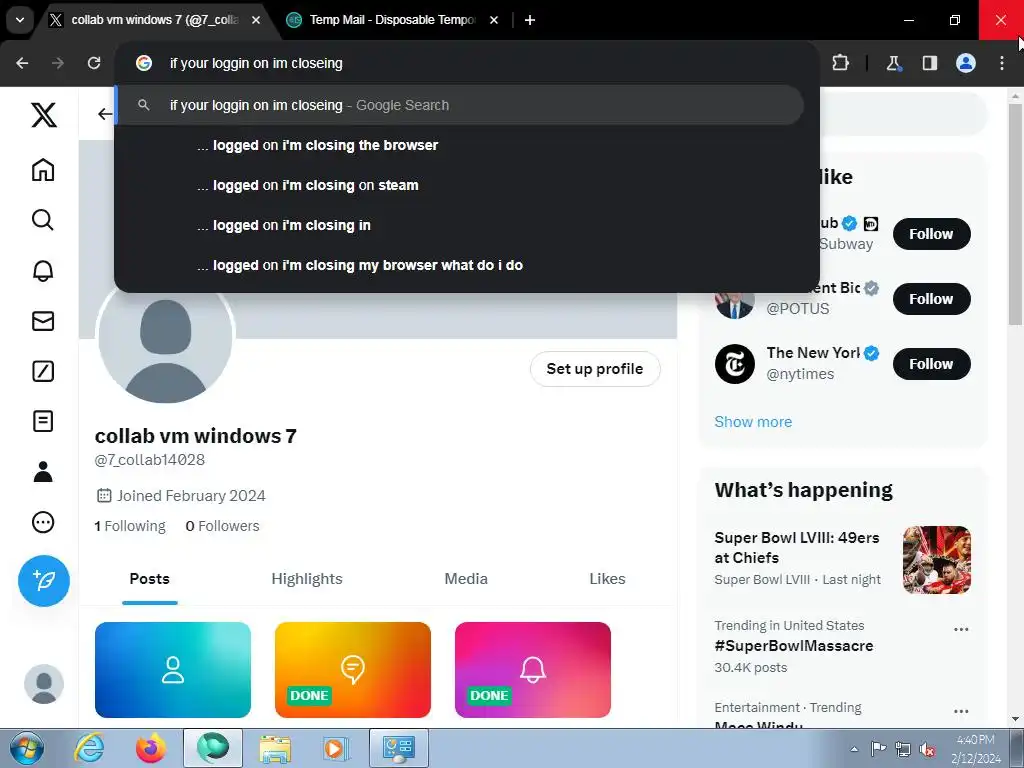Open Home in X sidebar

pos(43,170)
